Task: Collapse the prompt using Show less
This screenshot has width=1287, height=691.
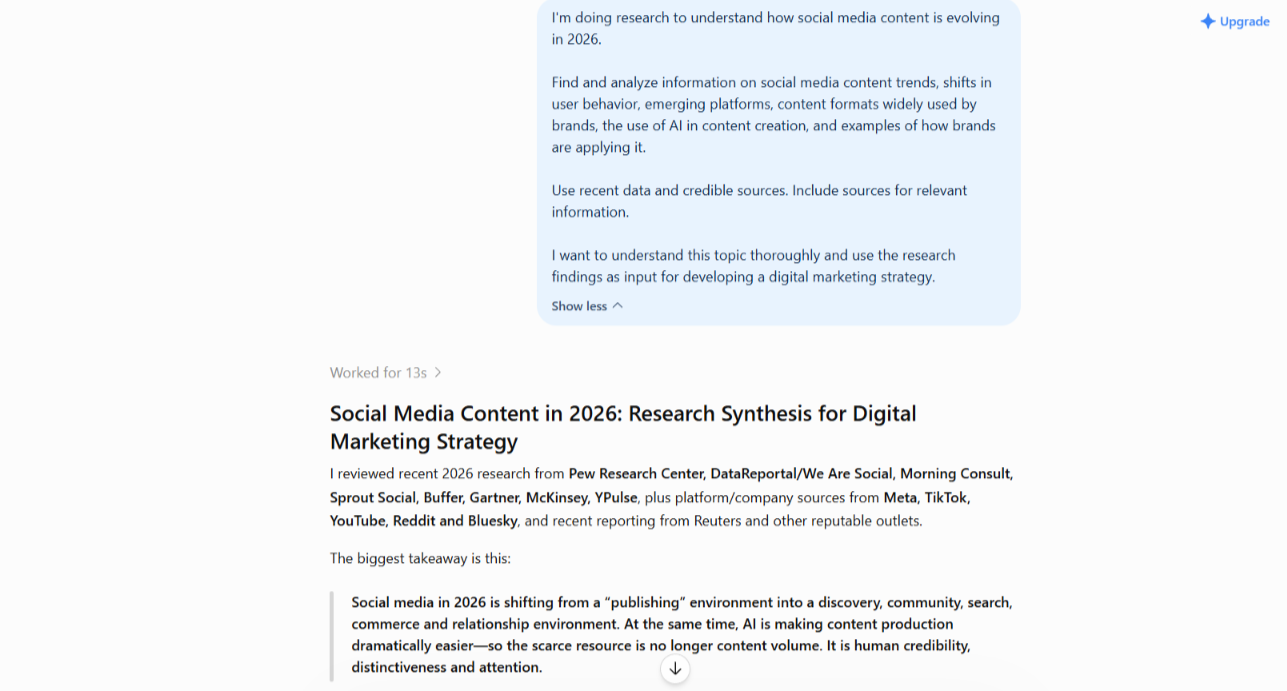Action: pyautogui.click(x=587, y=306)
